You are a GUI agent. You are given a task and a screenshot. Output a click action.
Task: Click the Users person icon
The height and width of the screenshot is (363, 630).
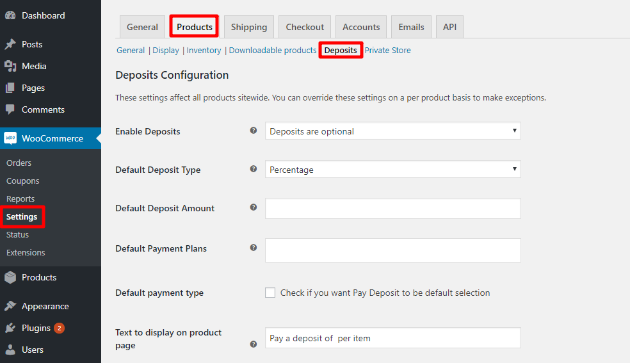coord(10,350)
